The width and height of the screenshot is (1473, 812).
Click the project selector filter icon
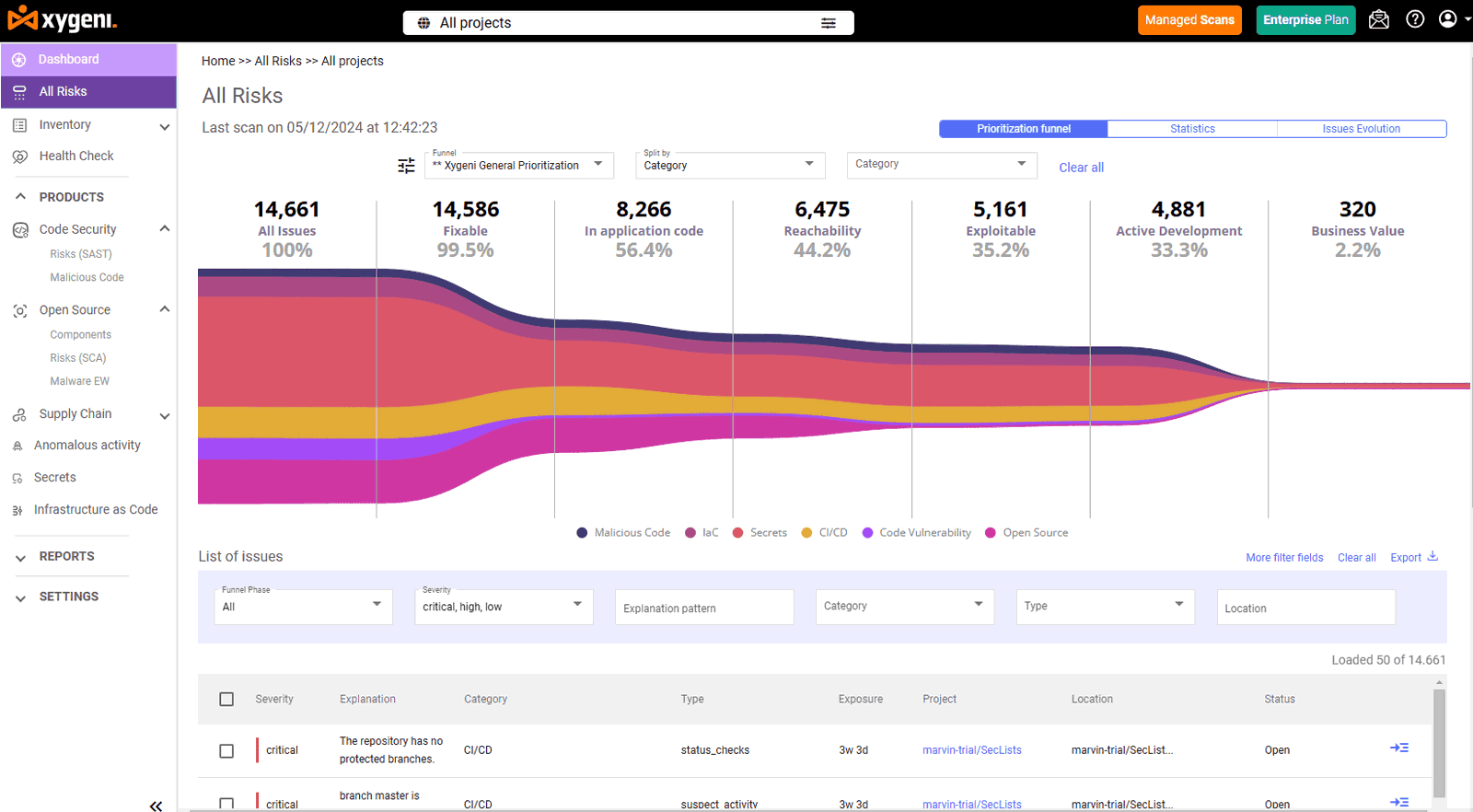click(829, 23)
